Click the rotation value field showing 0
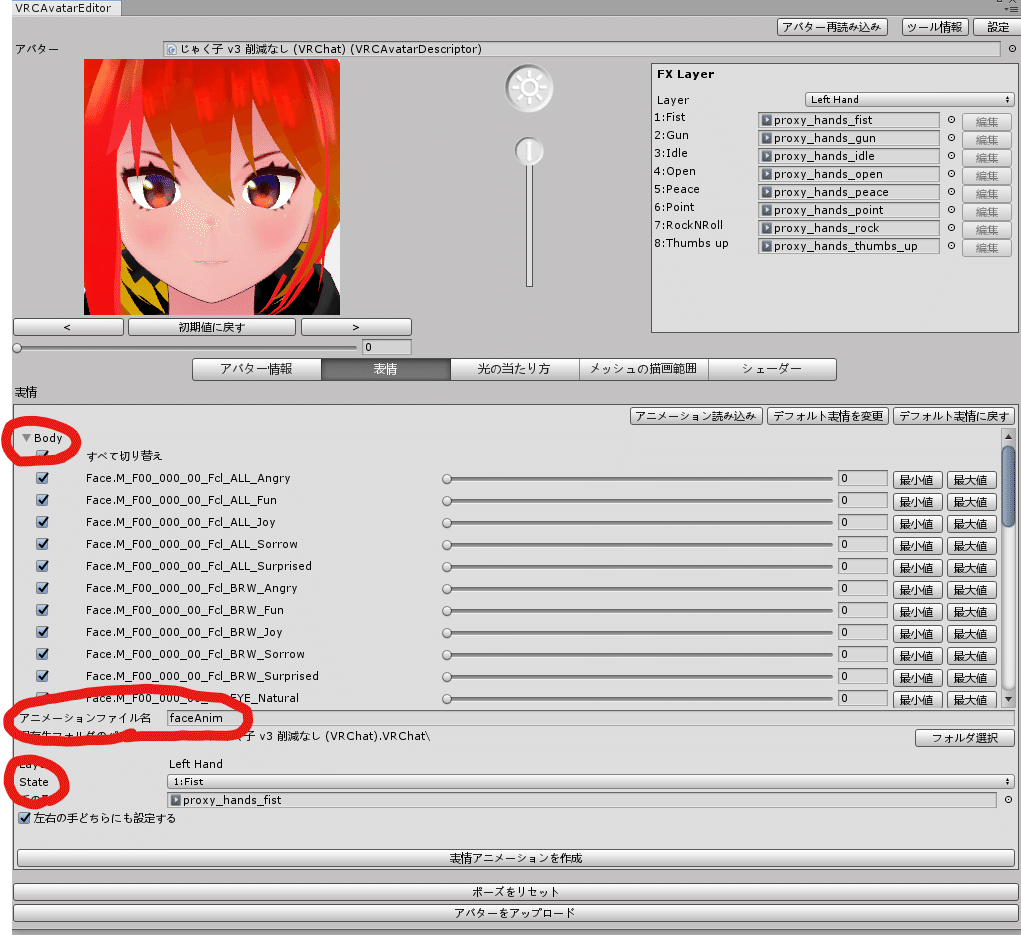1021x935 pixels. point(387,347)
